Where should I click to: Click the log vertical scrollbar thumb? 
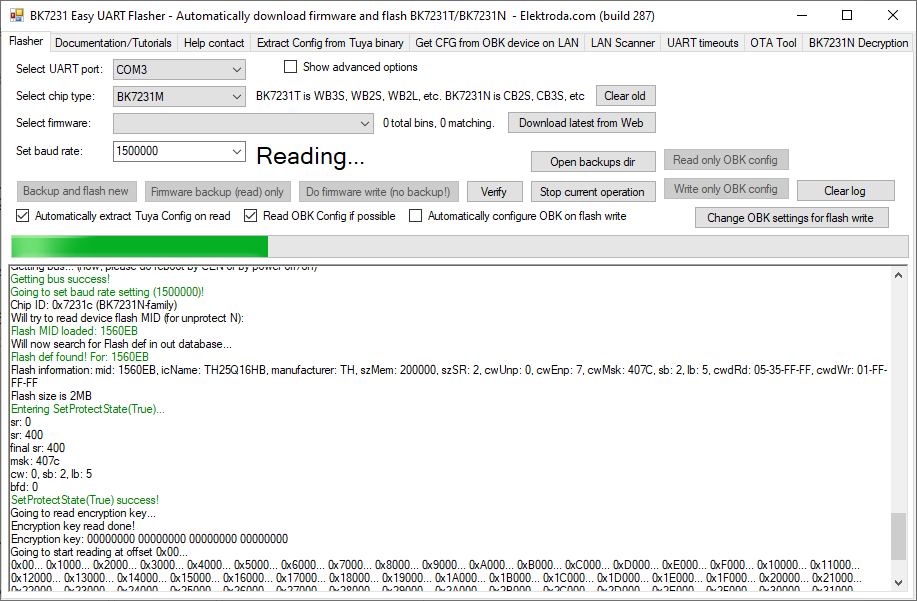pos(898,536)
